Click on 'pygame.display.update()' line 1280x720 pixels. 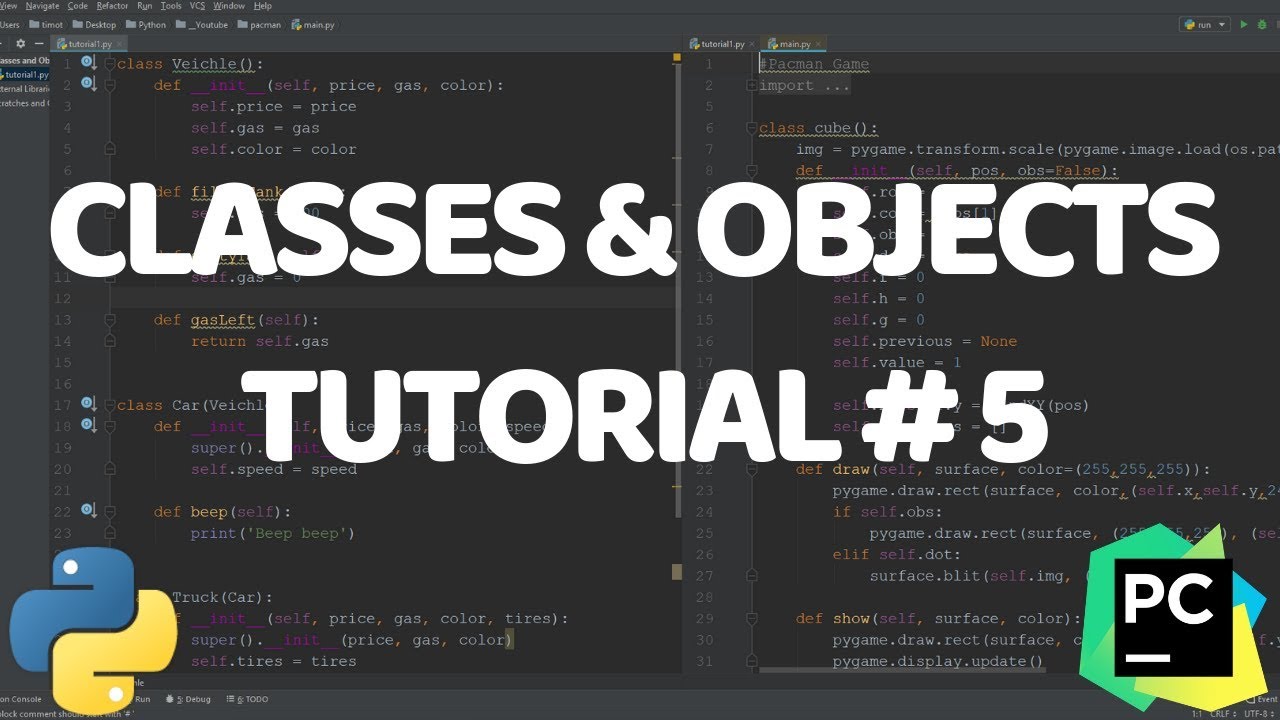(x=938, y=661)
